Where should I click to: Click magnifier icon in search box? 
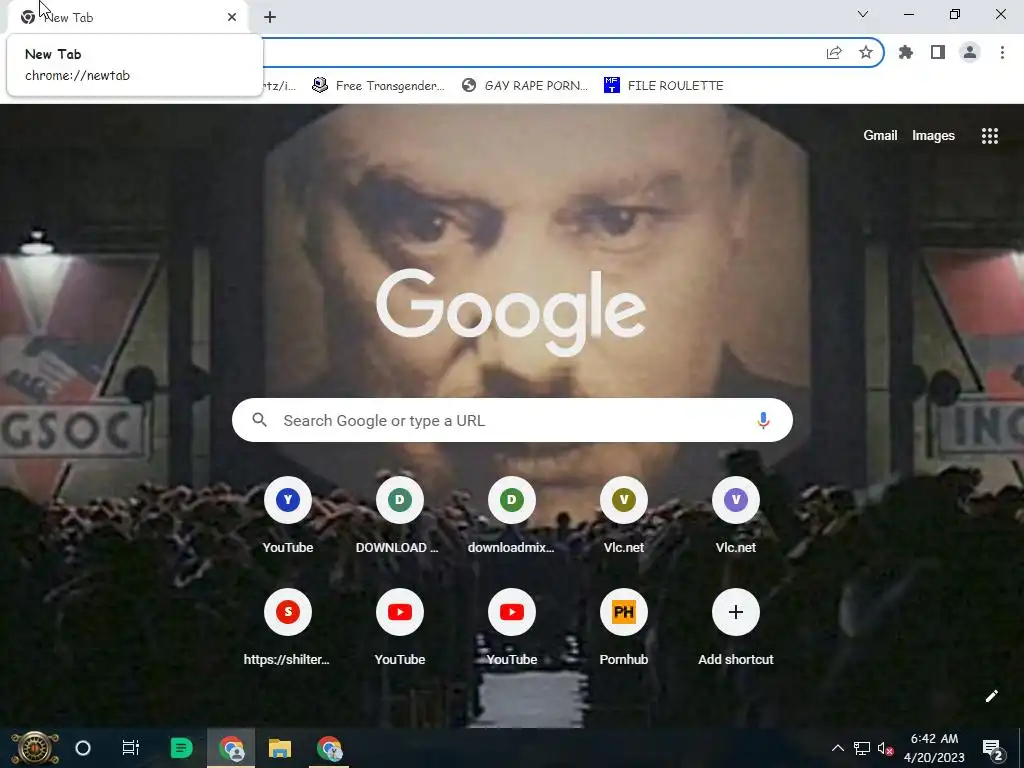point(259,420)
